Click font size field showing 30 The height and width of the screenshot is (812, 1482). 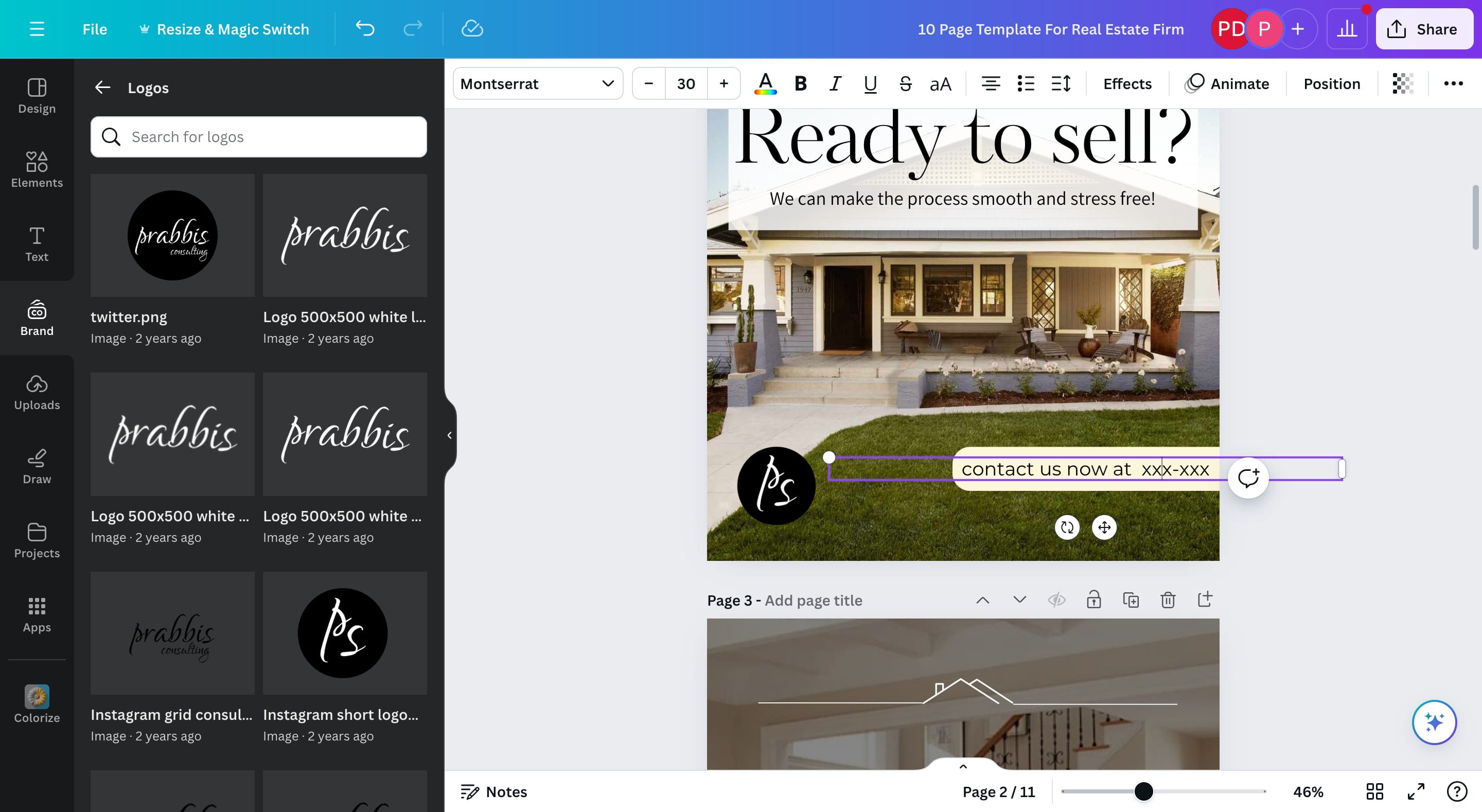click(686, 84)
